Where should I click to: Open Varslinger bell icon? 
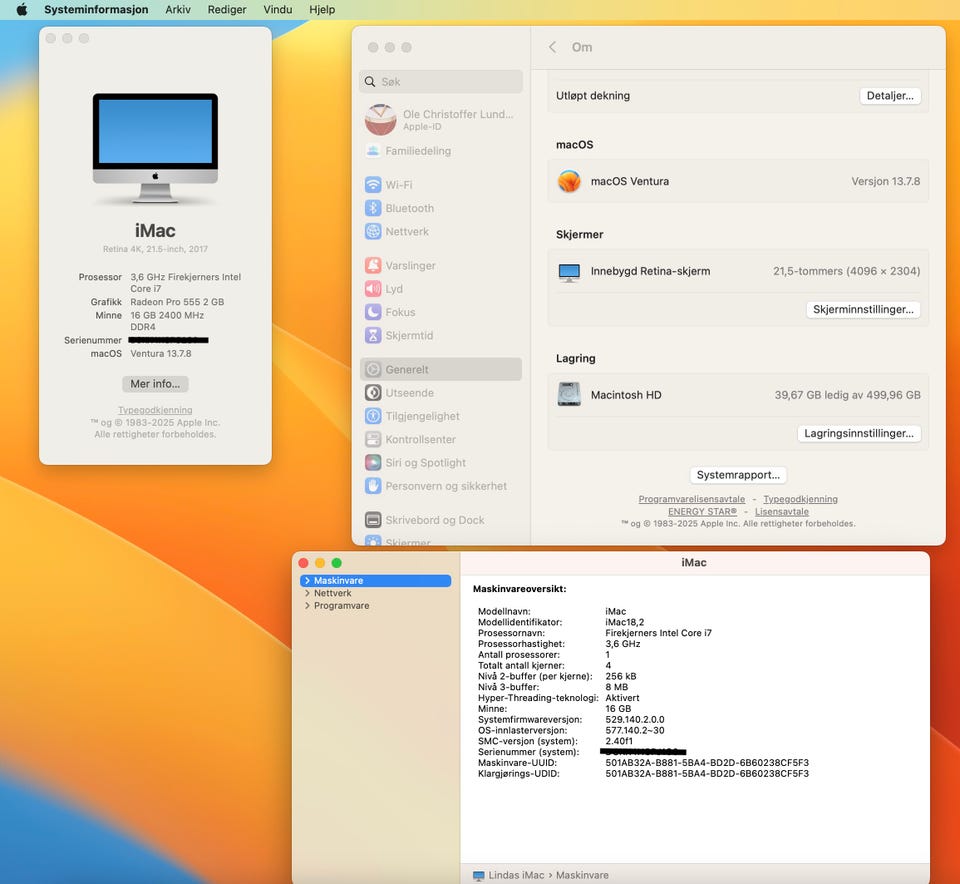point(373,266)
